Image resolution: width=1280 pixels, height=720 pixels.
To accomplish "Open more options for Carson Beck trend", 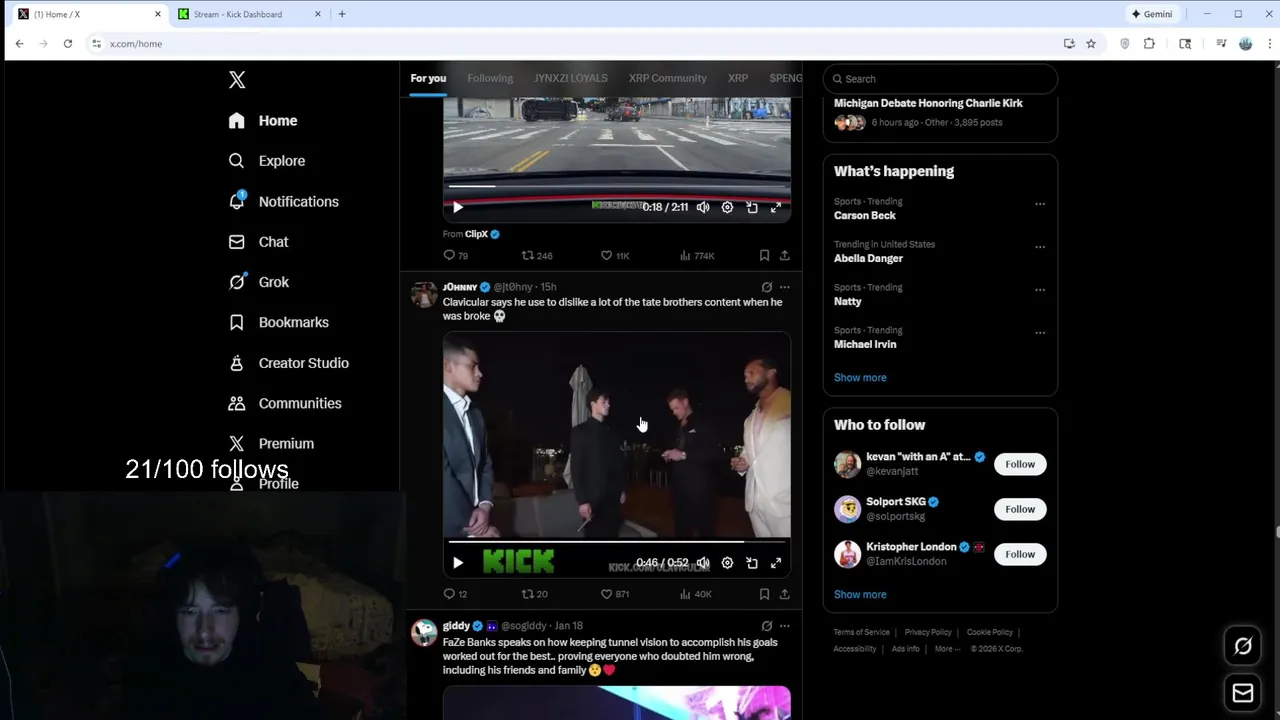I will point(1040,204).
